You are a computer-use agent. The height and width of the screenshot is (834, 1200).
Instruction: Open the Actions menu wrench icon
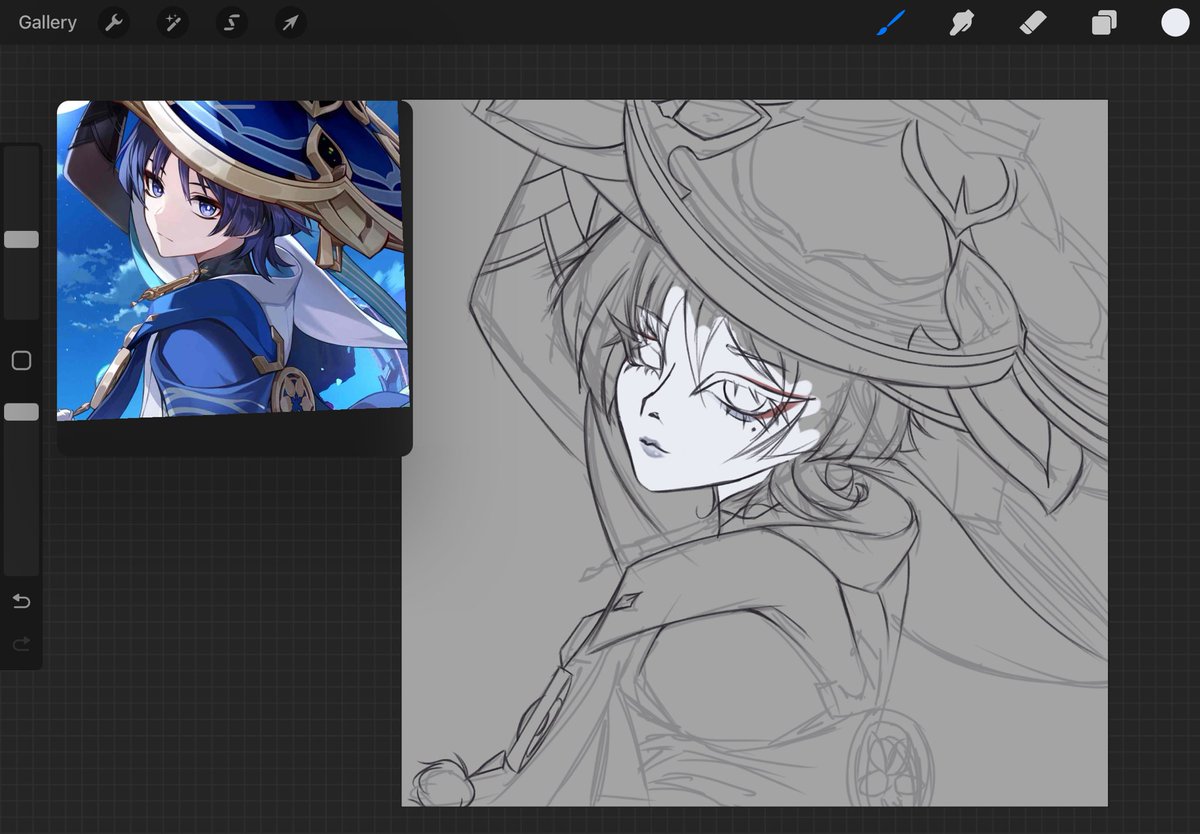tap(113, 22)
